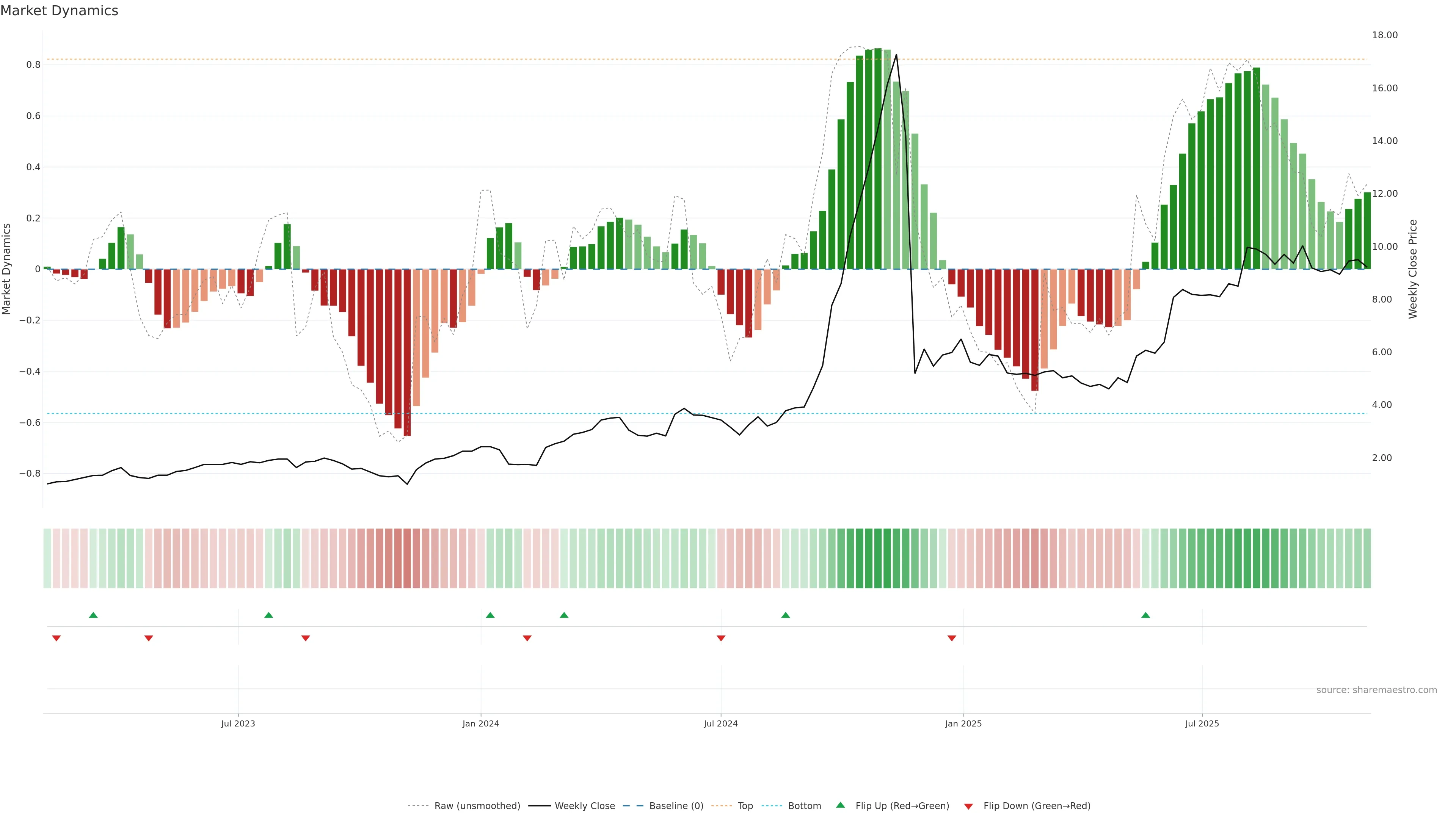Click the red flip-down marker nearest Jul 2024
This screenshot has height=819, width=1456.
721,638
